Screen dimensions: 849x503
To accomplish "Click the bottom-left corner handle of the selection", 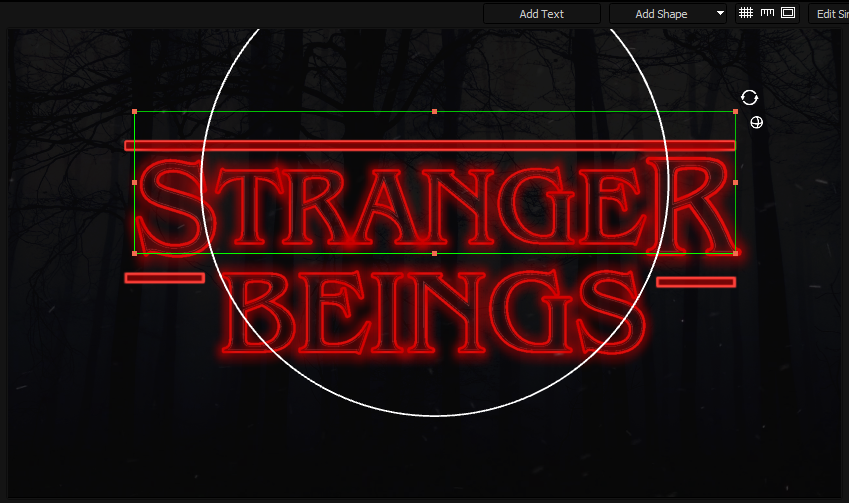I will click(134, 253).
